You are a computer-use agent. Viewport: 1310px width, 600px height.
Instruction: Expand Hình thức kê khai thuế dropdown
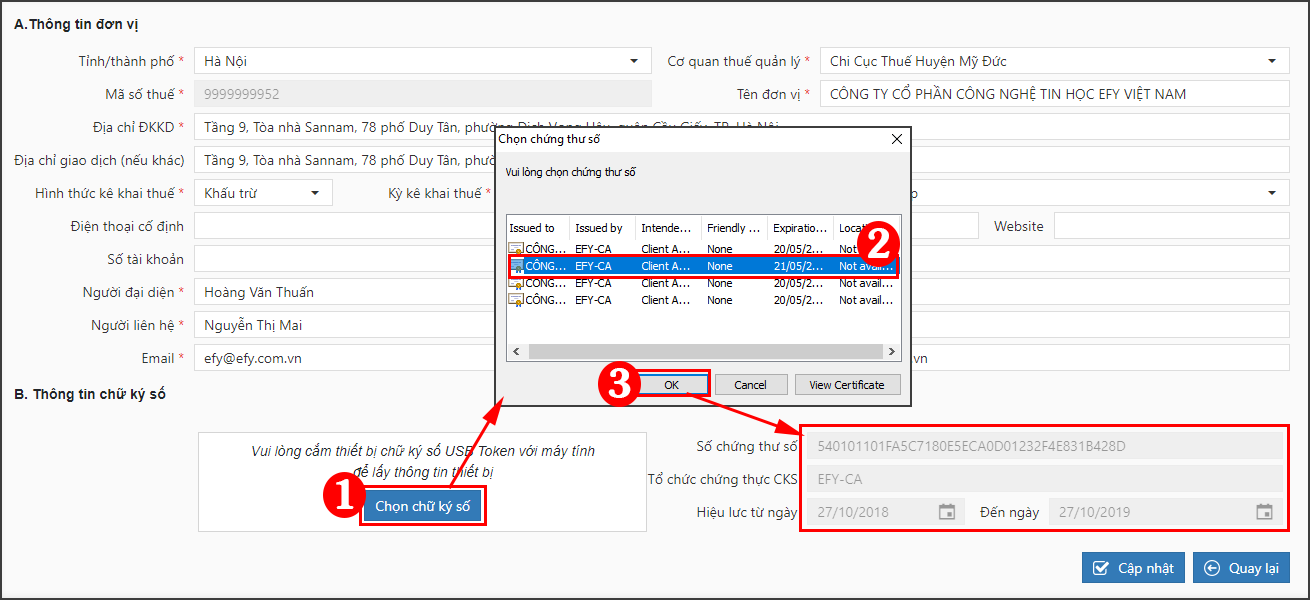(x=315, y=193)
